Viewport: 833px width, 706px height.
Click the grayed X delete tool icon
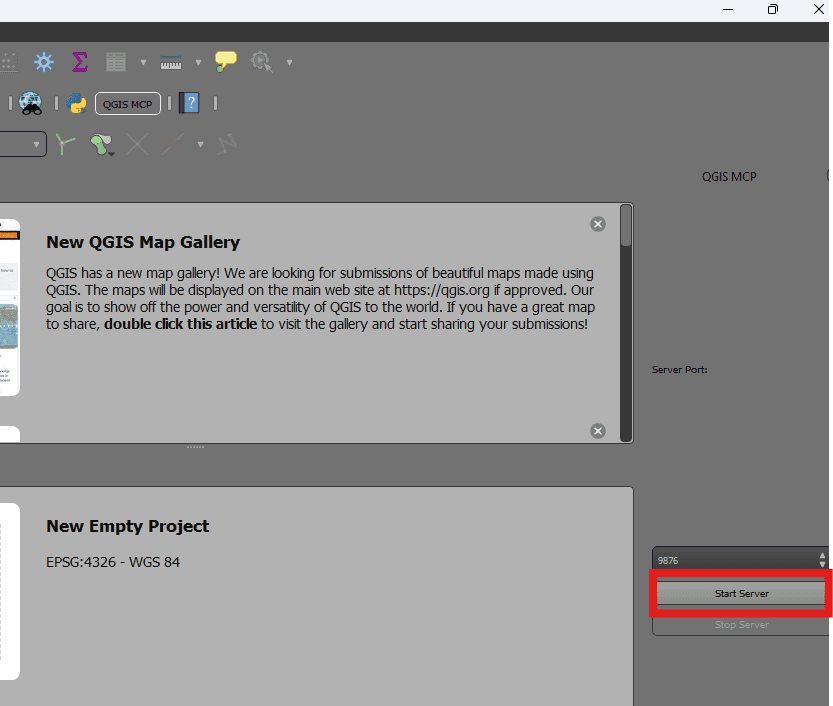[x=137, y=144]
